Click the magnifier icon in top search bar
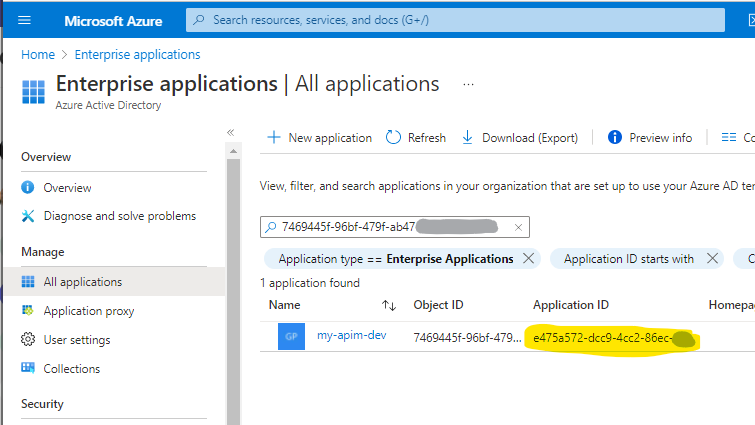The width and height of the screenshot is (755, 425). click(198, 20)
